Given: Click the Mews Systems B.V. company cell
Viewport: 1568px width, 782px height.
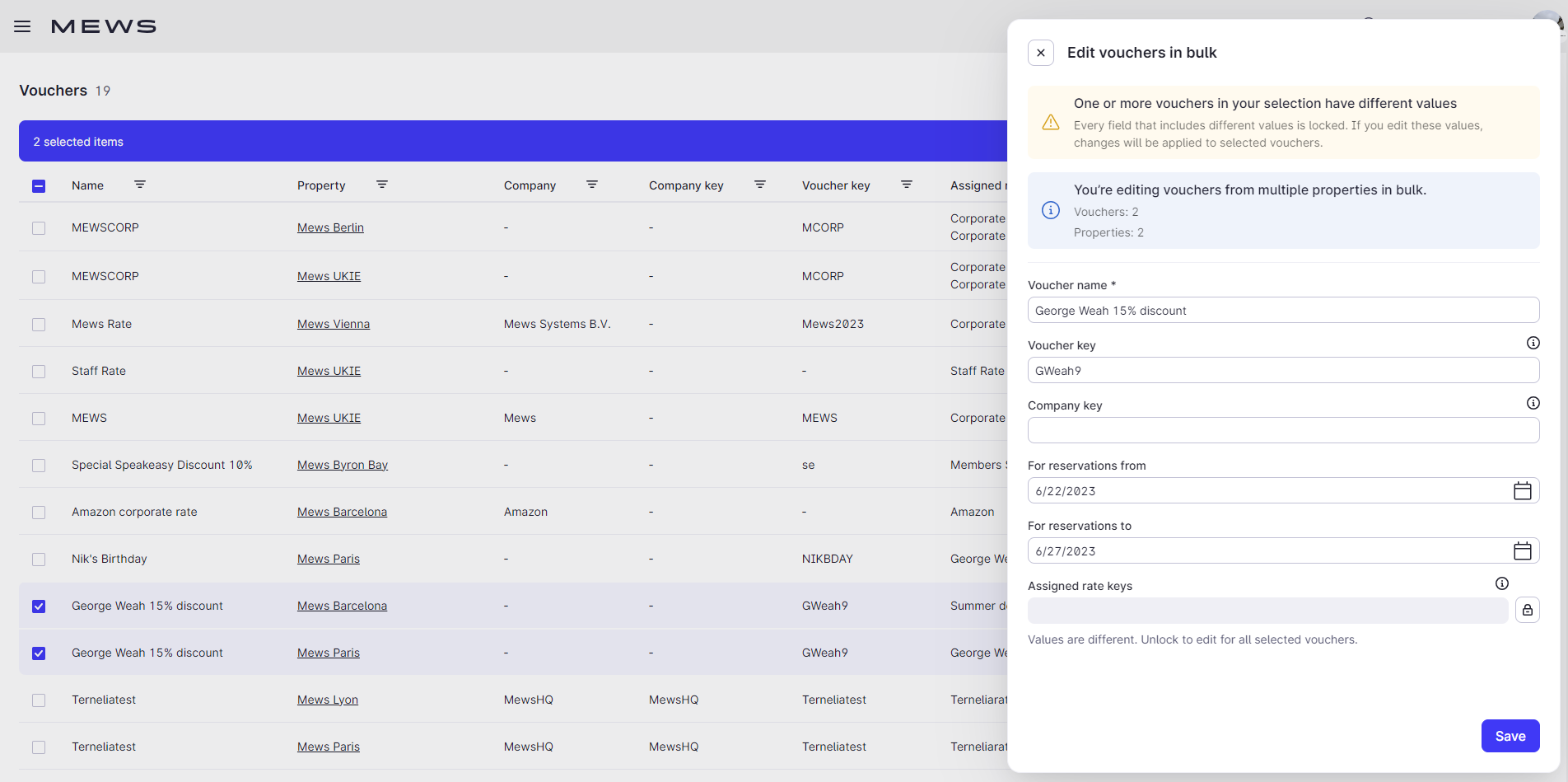Looking at the screenshot, I should pos(558,324).
